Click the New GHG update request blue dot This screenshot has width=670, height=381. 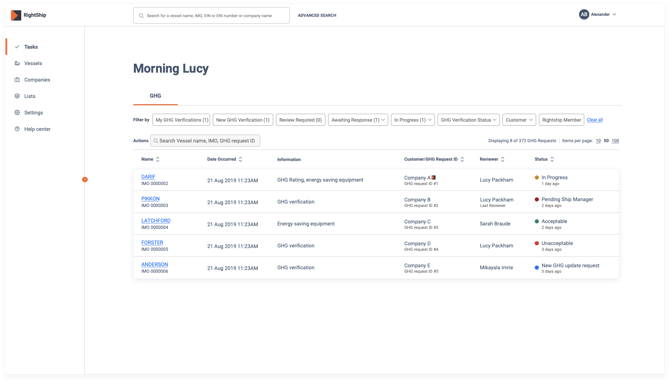tap(537, 268)
